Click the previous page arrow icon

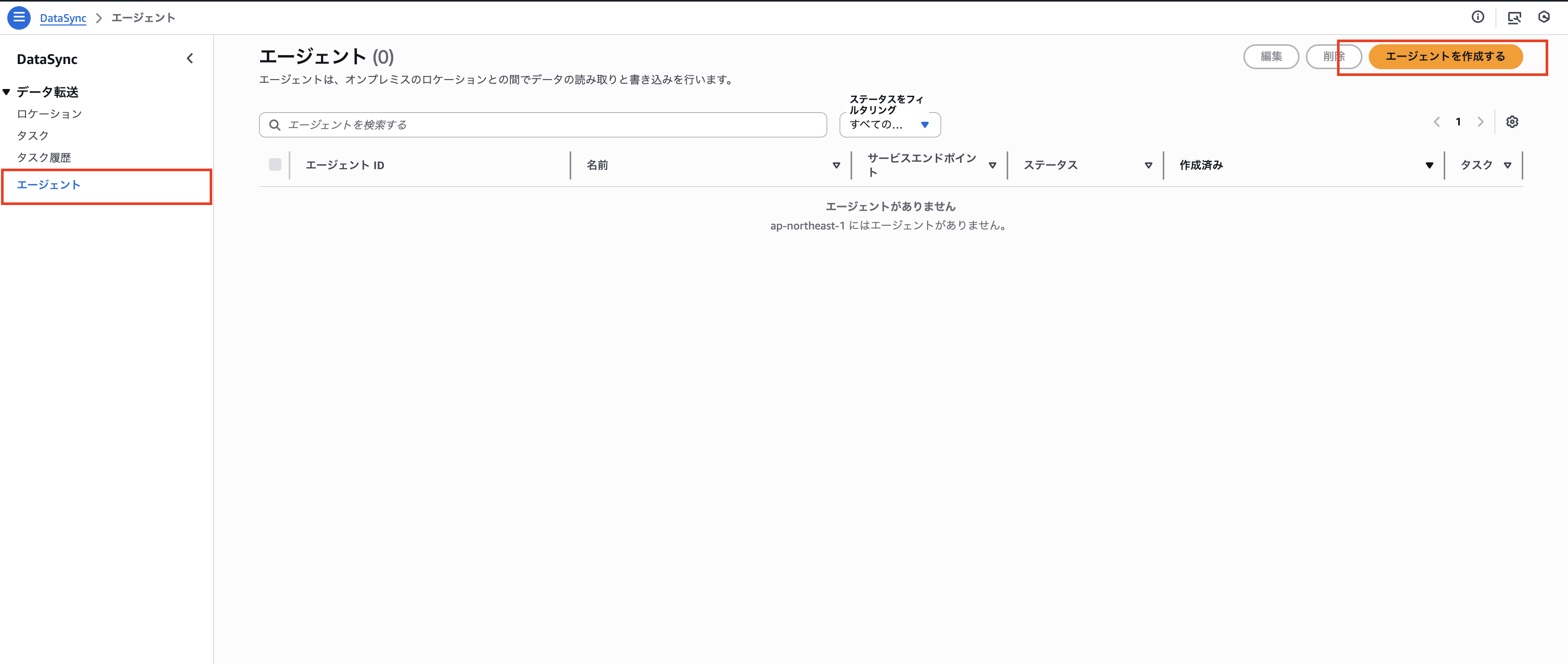pyautogui.click(x=1436, y=122)
